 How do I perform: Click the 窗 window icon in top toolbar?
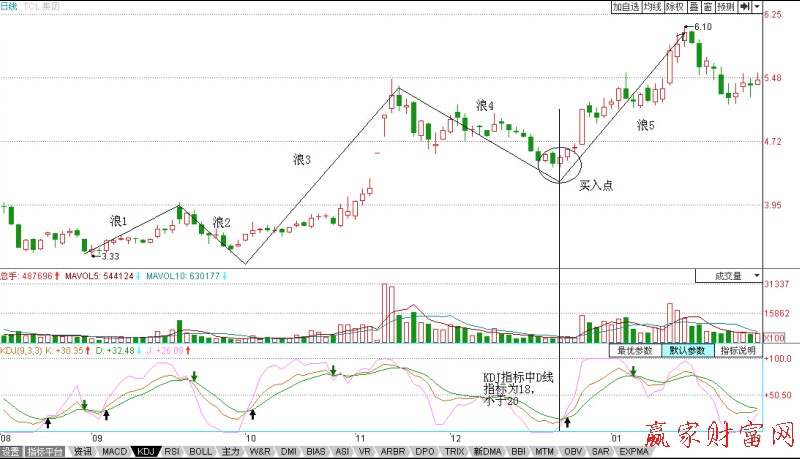[x=707, y=7]
